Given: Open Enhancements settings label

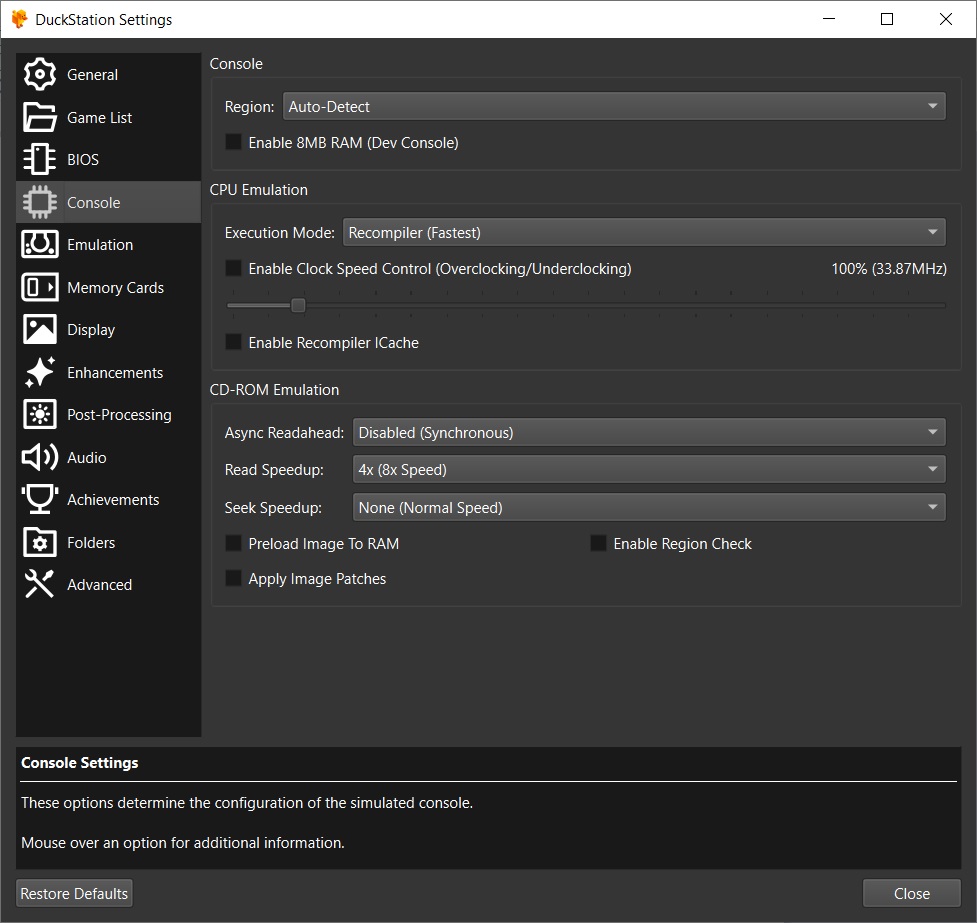Looking at the screenshot, I should point(115,373).
